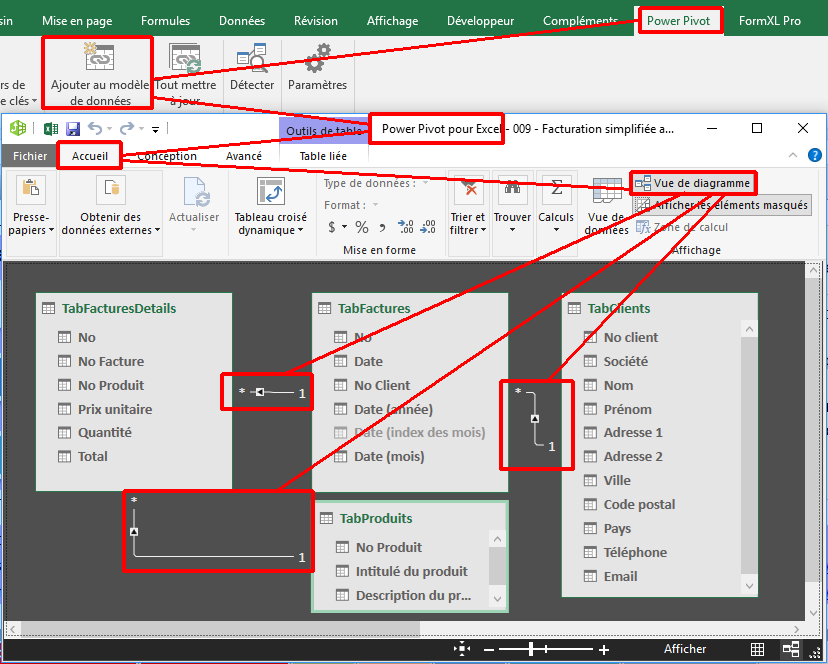Click the diagram view icon in status bar

click(791, 649)
